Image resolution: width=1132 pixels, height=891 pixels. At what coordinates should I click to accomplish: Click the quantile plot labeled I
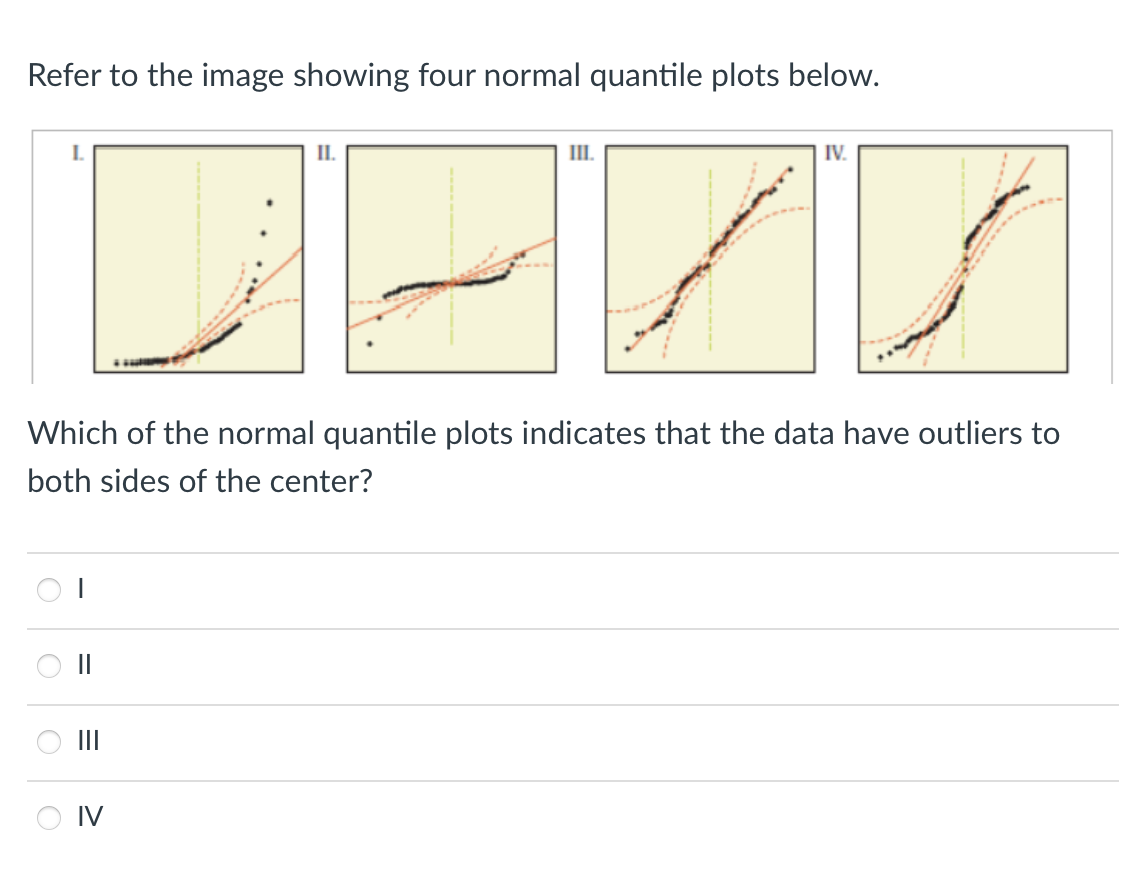pos(197,258)
